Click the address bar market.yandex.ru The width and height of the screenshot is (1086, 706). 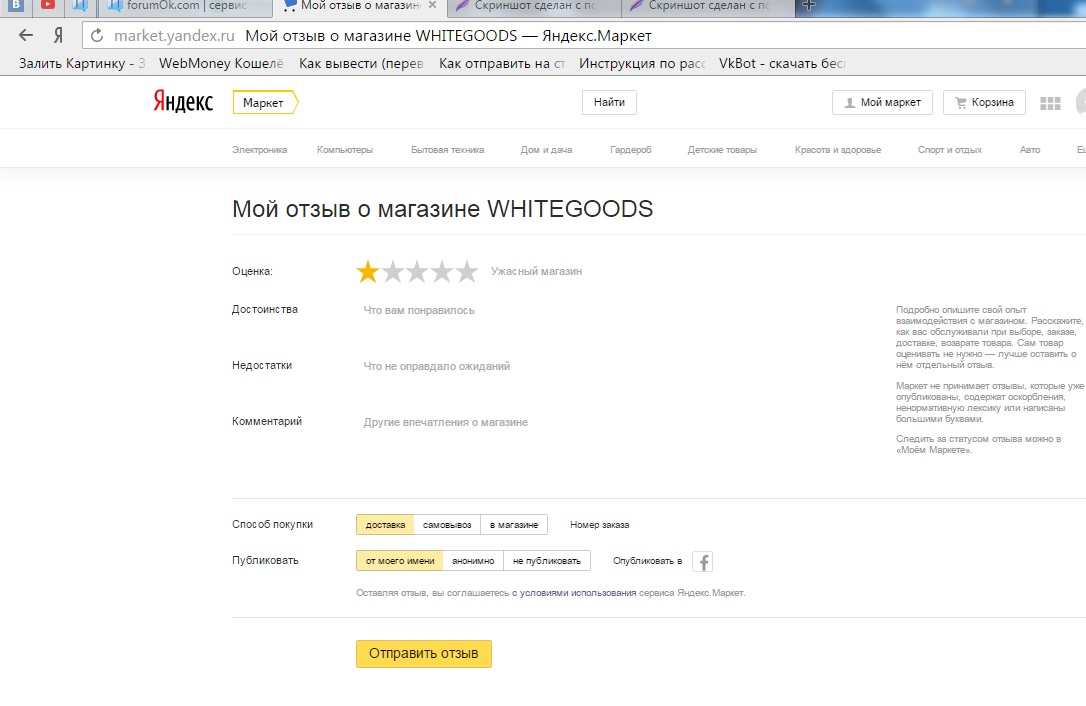tap(174, 35)
